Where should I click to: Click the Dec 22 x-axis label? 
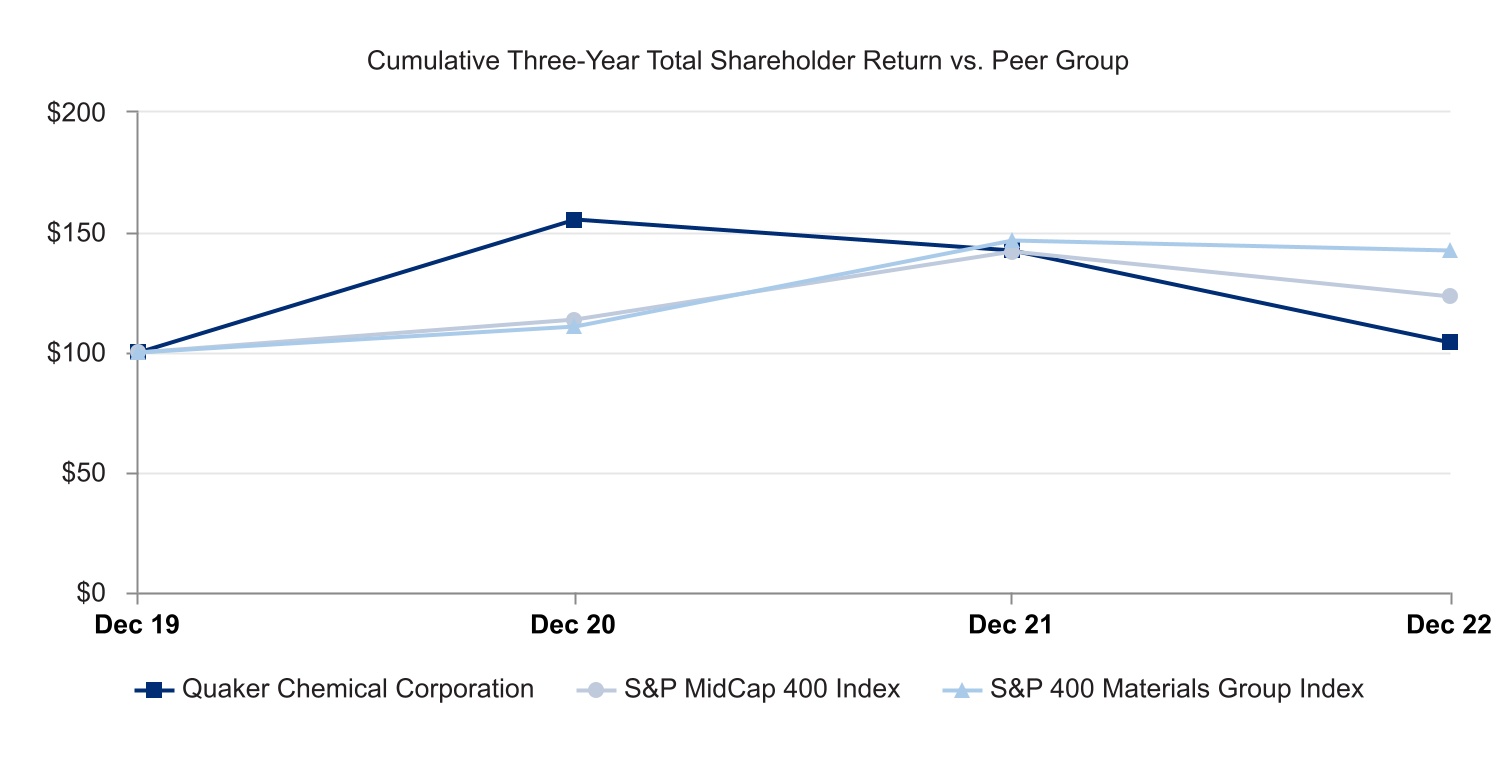tap(1448, 625)
